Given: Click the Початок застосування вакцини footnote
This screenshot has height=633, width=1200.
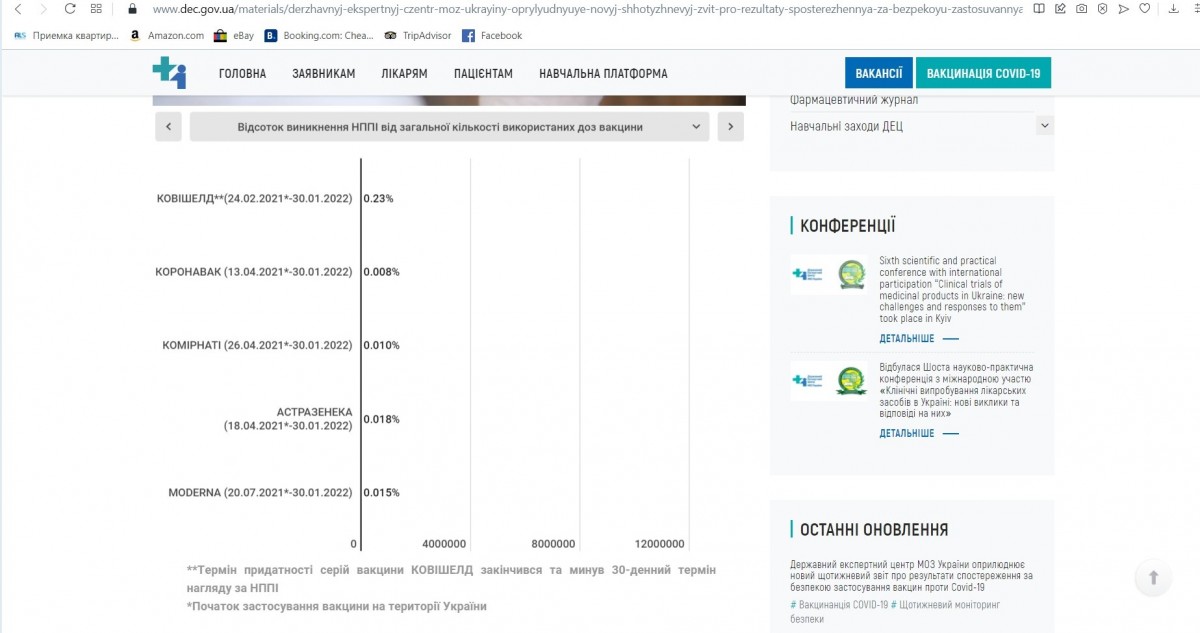Looking at the screenshot, I should [x=336, y=606].
